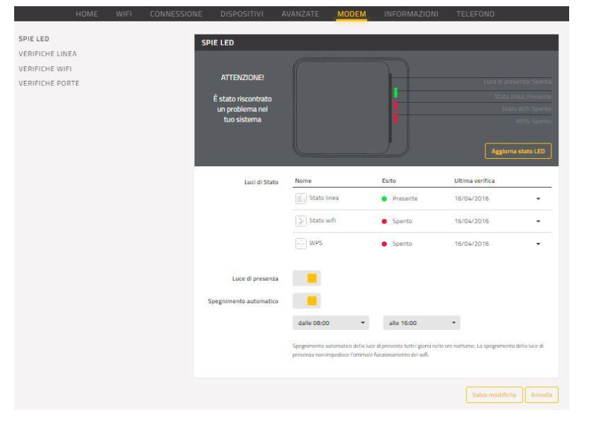Expand the Stato wifi row details
Image resolution: width=589 pixels, height=421 pixels.
(538, 221)
